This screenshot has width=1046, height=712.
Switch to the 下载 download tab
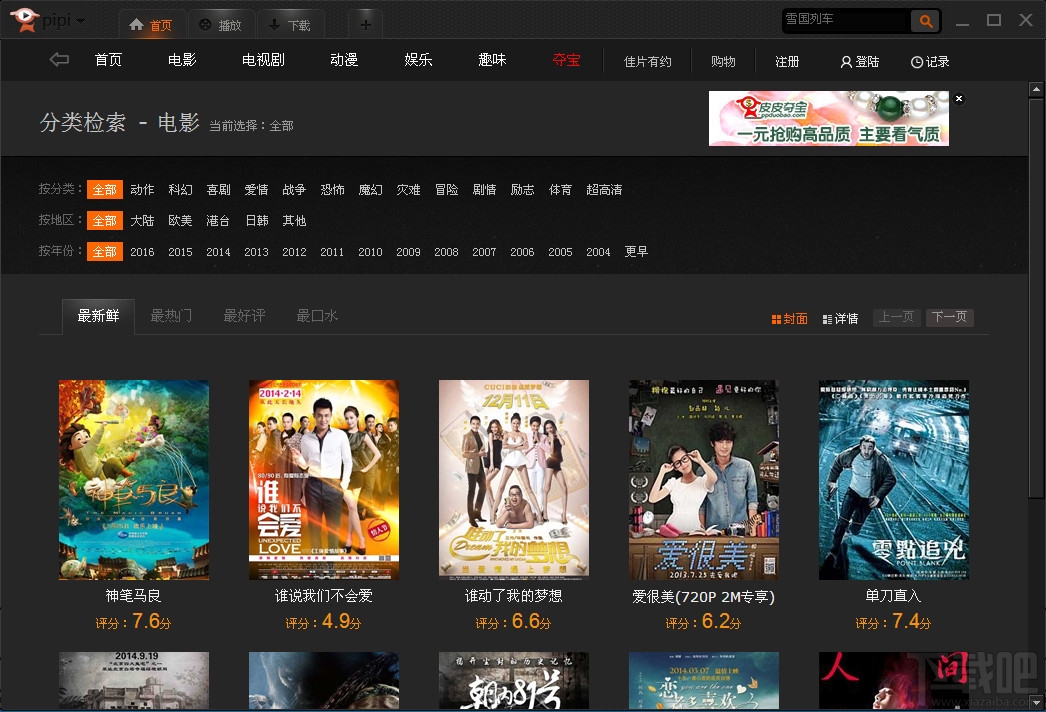(x=291, y=25)
